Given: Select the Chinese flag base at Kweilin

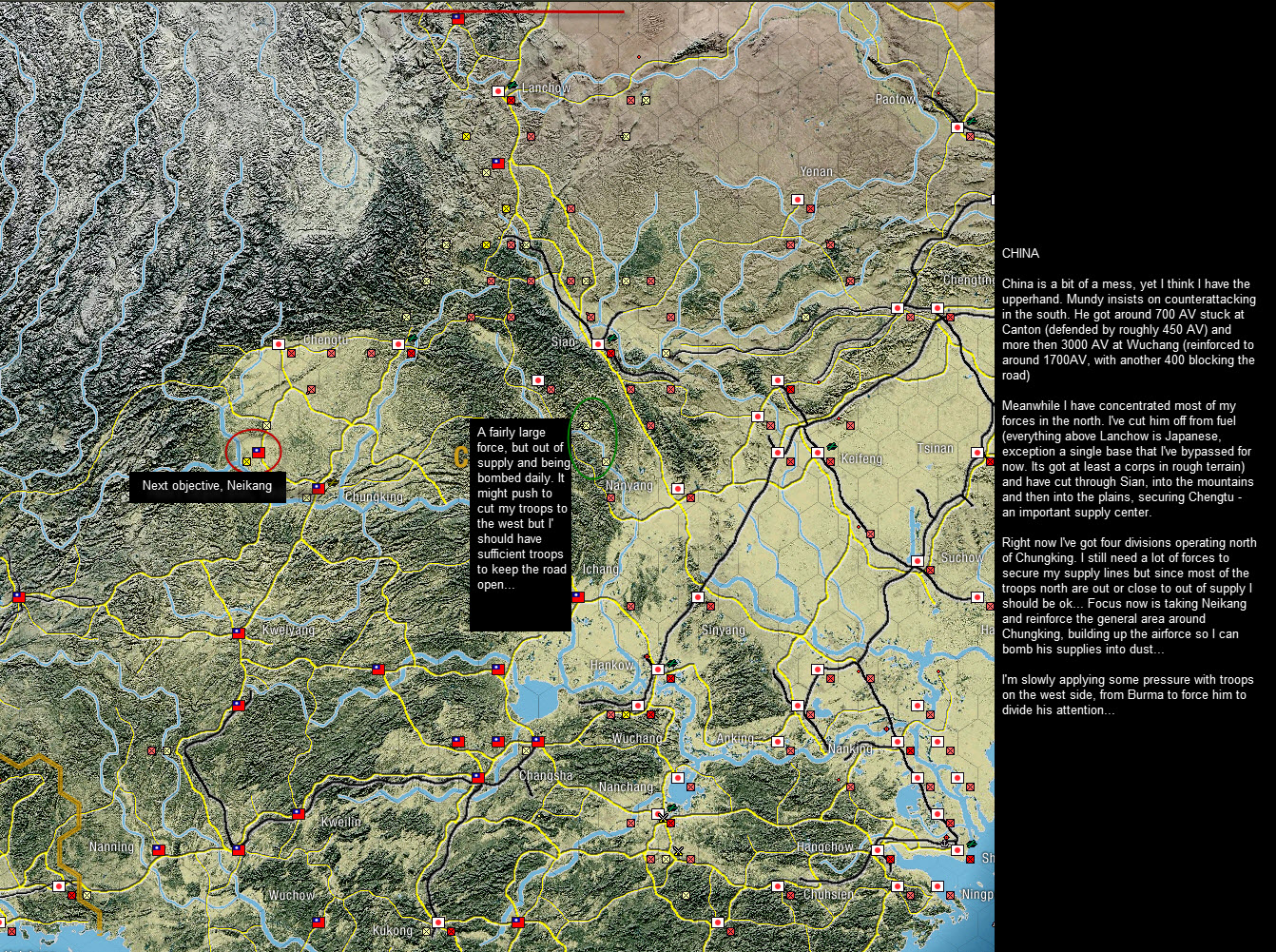Looking at the screenshot, I should [x=298, y=814].
